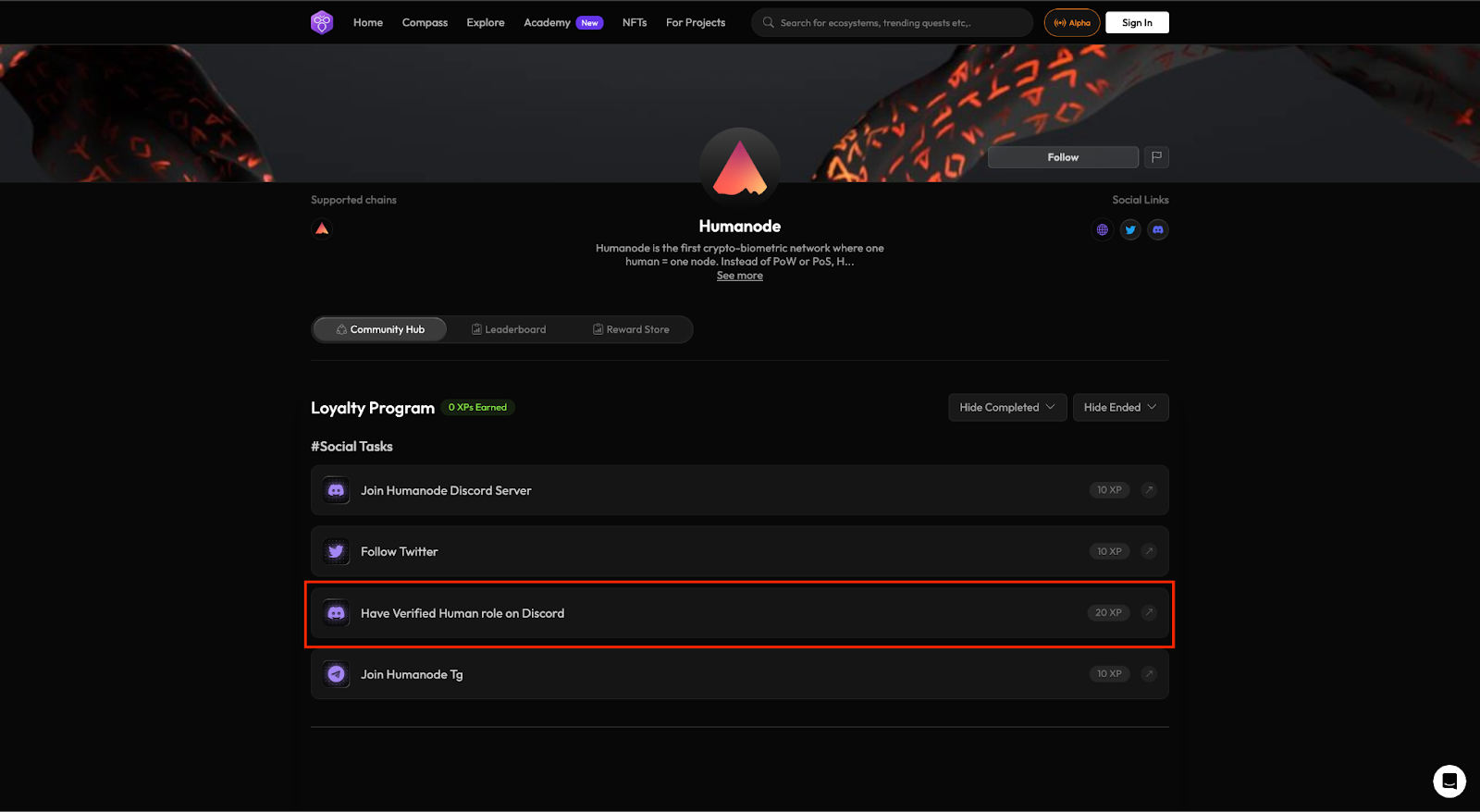Open arrow on Verified Human role row
The width and height of the screenshot is (1480, 812).
(1149, 612)
